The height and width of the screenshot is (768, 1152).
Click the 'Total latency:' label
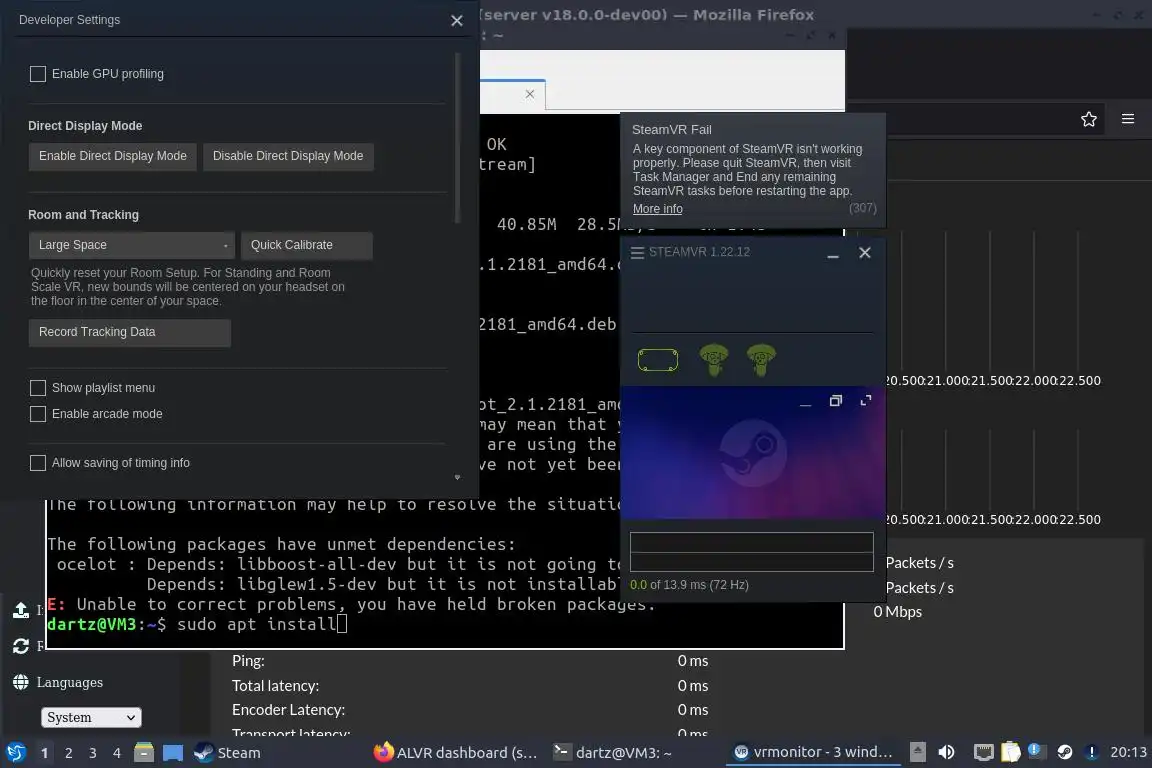click(x=276, y=686)
